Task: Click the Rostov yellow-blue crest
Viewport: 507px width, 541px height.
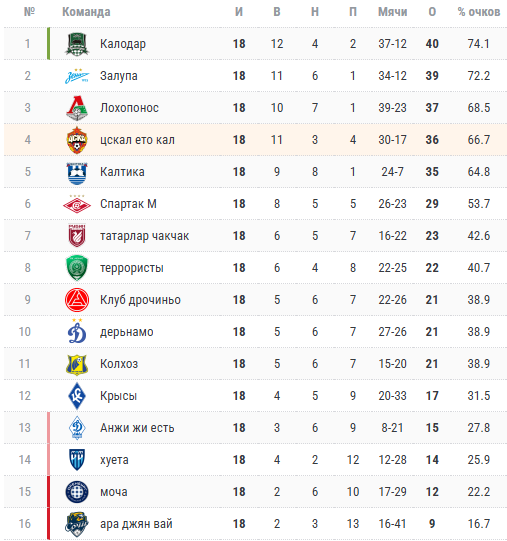Action: pyautogui.click(x=77, y=364)
